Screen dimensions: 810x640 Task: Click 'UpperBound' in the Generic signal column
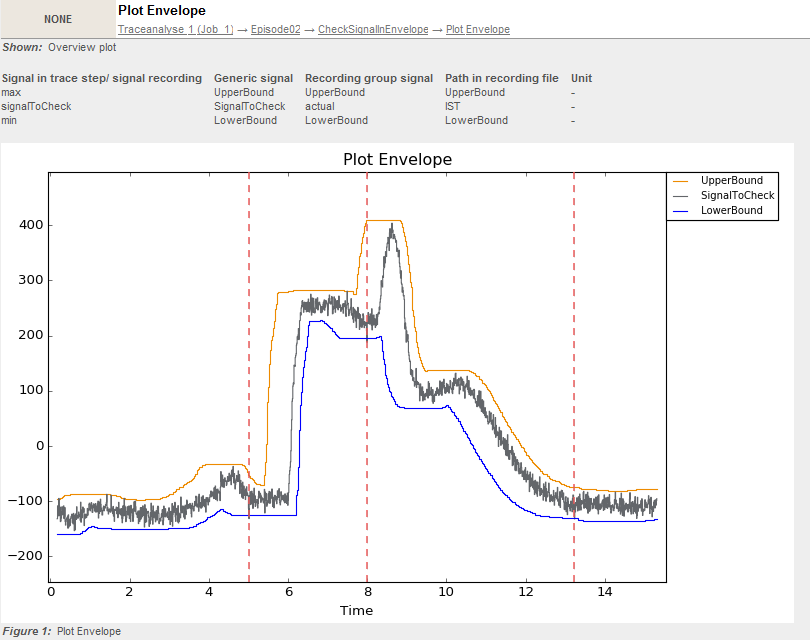244,92
